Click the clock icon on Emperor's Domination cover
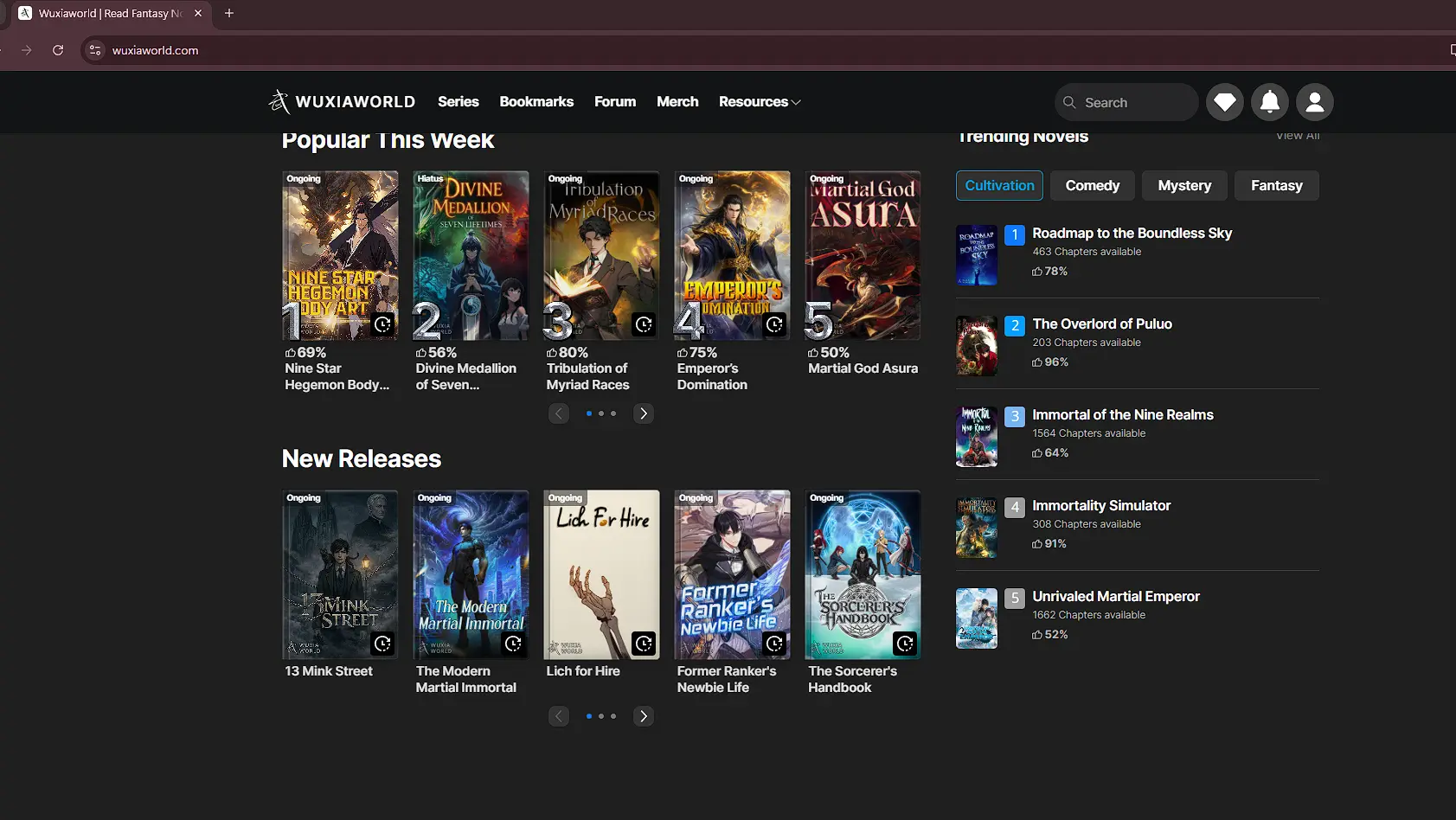1456x820 pixels. 774,324
